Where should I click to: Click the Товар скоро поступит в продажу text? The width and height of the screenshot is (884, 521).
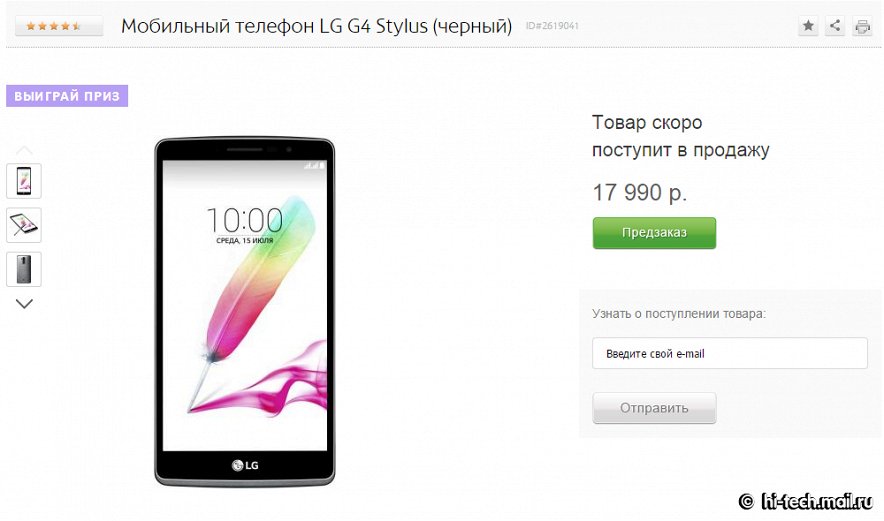(680, 136)
